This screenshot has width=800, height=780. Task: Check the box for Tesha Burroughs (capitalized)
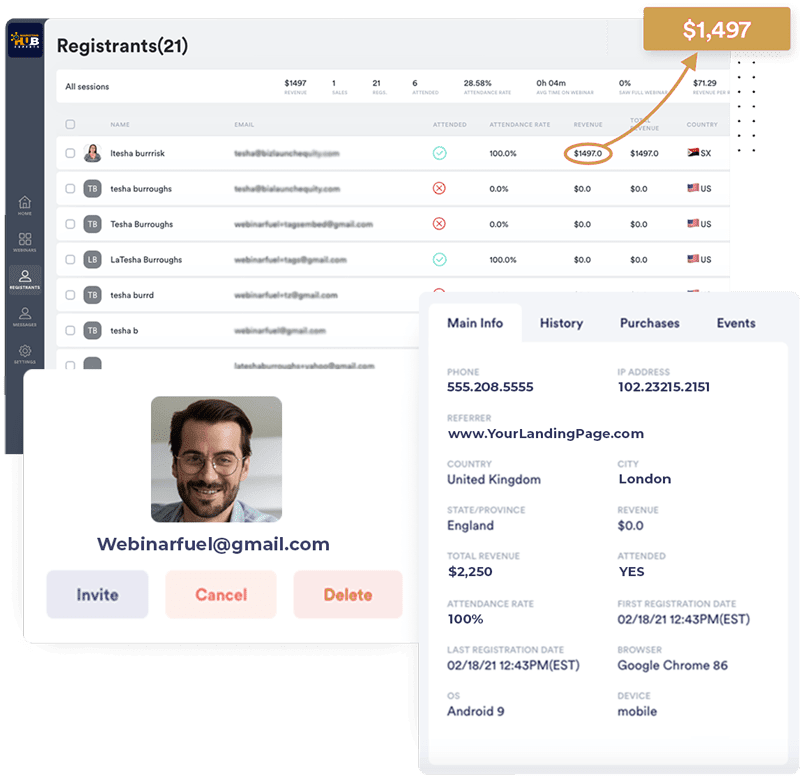point(70,224)
